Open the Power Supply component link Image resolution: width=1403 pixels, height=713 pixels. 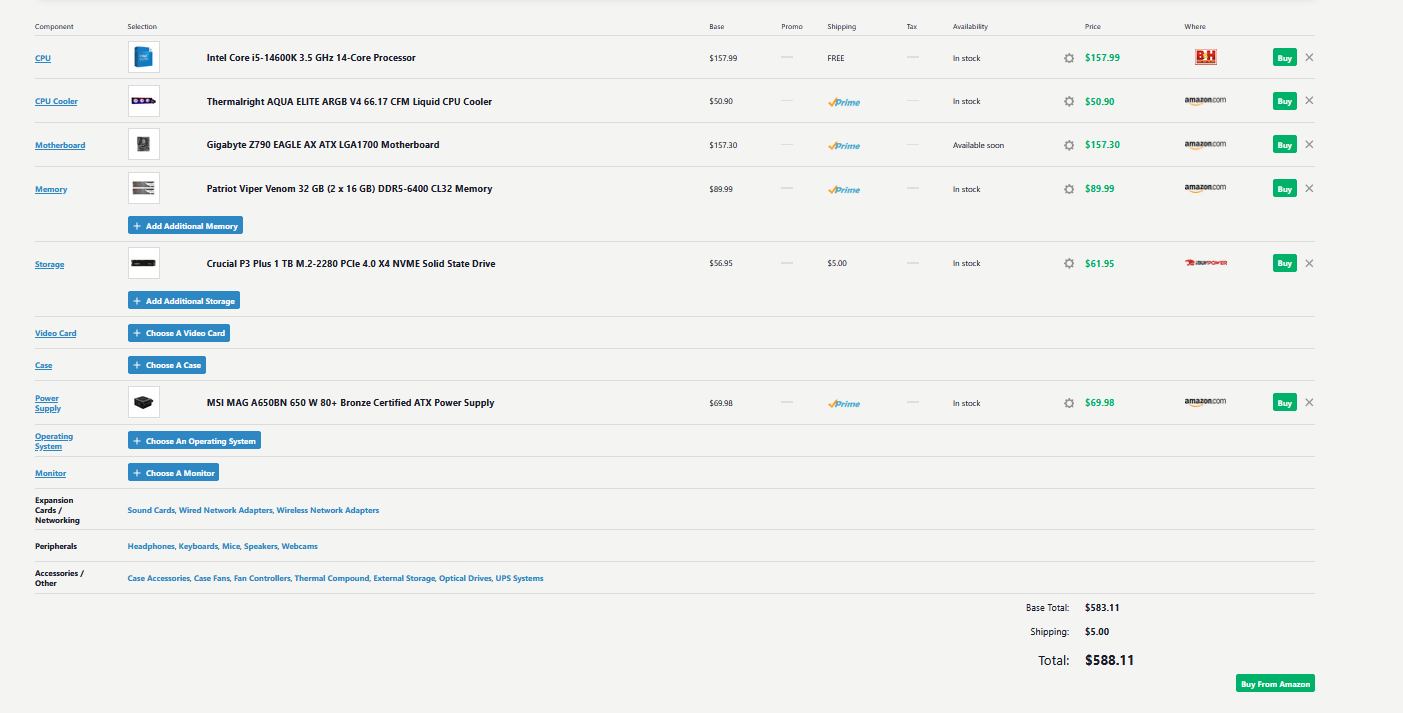[48, 403]
